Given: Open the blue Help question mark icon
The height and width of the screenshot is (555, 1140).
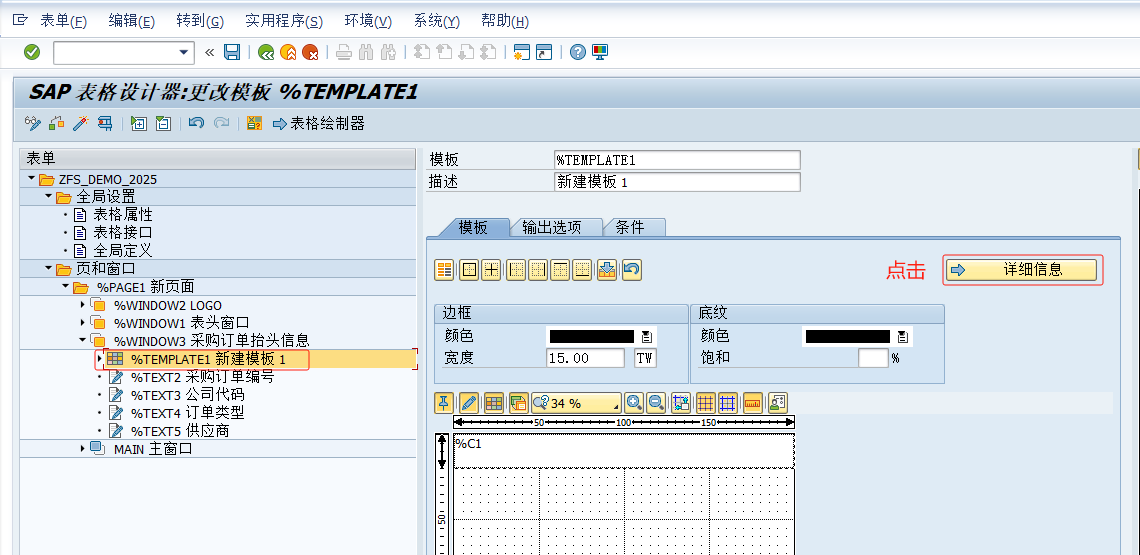Looking at the screenshot, I should click(x=578, y=52).
